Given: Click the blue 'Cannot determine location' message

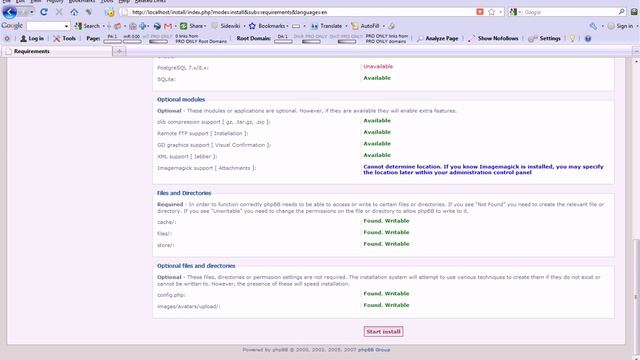Looking at the screenshot, I should pos(483,169).
